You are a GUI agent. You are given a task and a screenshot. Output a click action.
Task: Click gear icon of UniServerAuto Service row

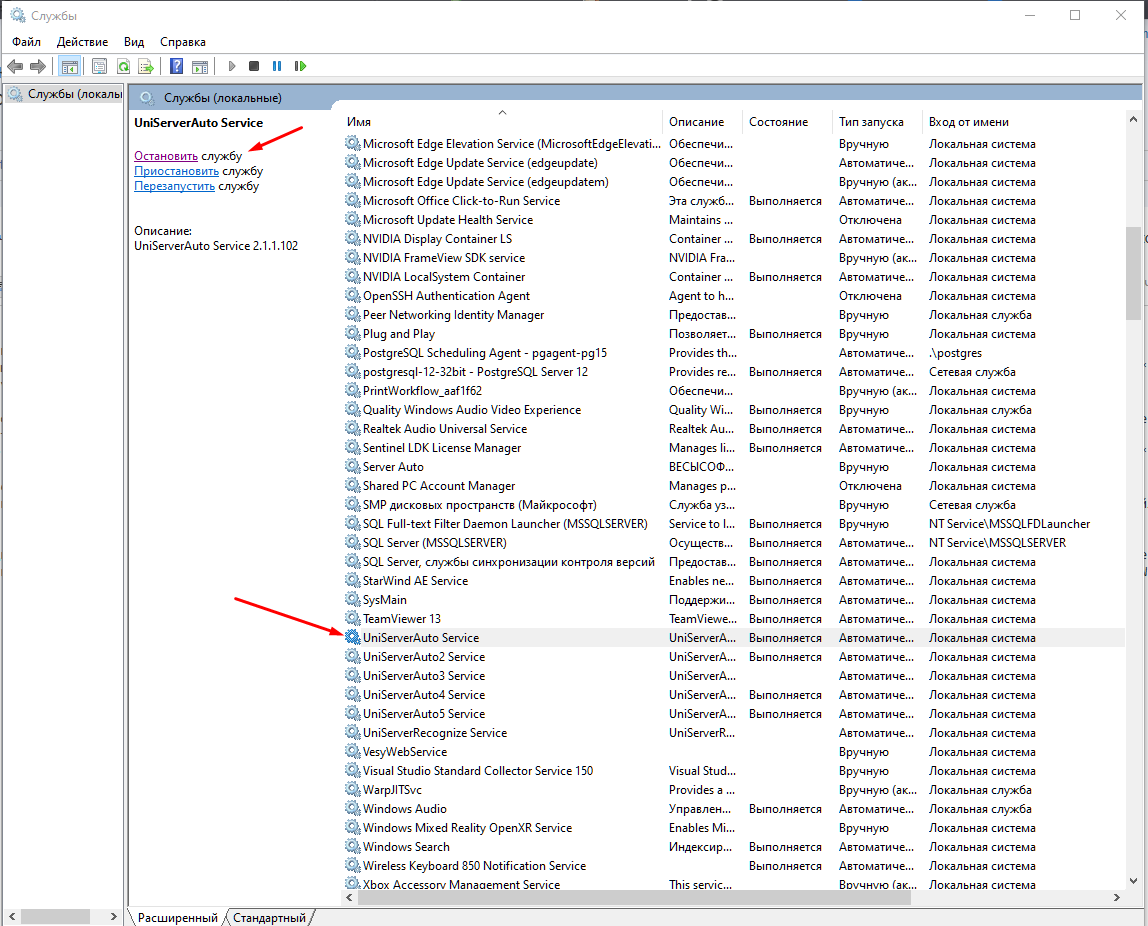pyautogui.click(x=352, y=637)
